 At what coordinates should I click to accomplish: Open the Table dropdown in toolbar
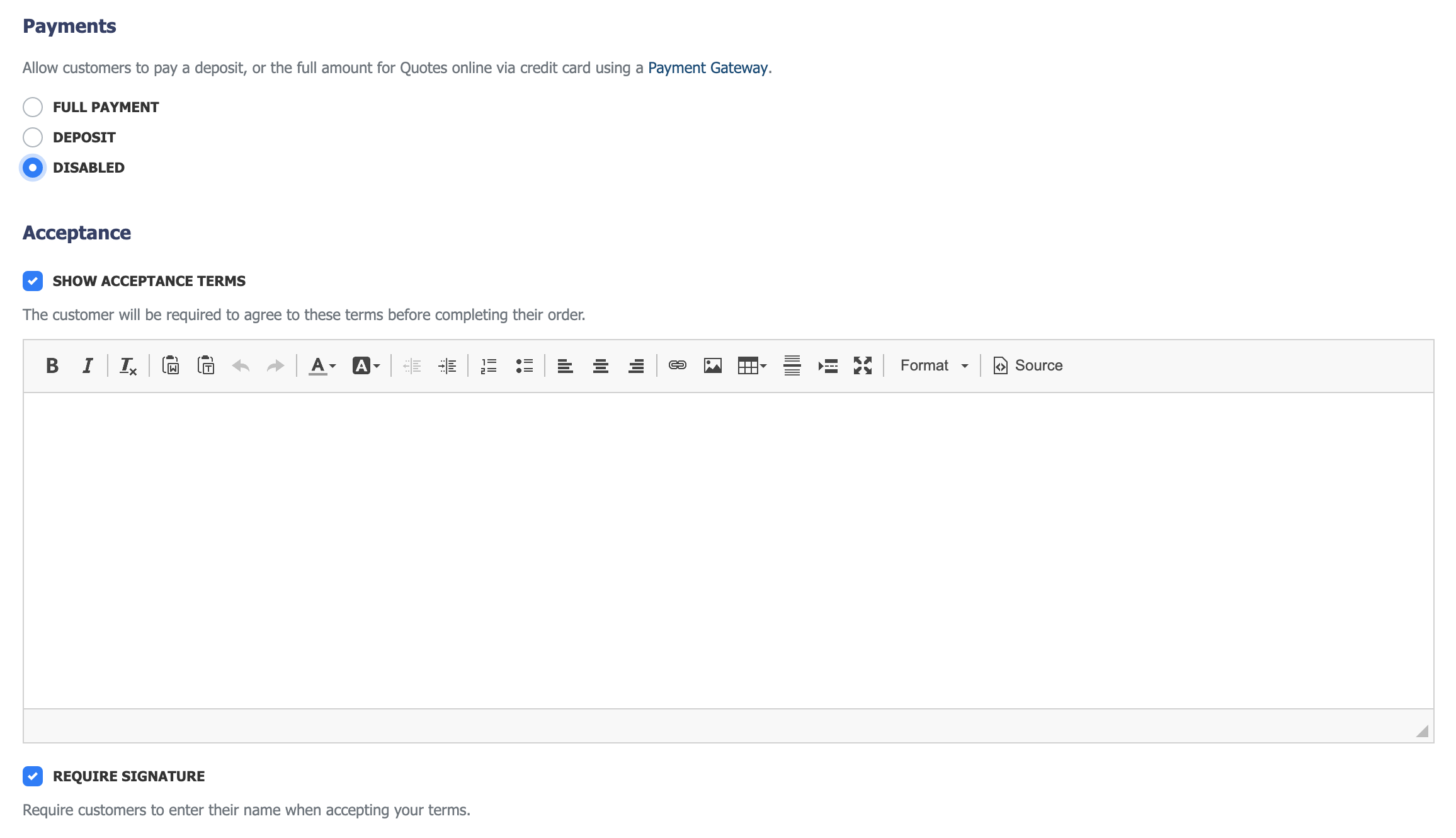(x=752, y=365)
